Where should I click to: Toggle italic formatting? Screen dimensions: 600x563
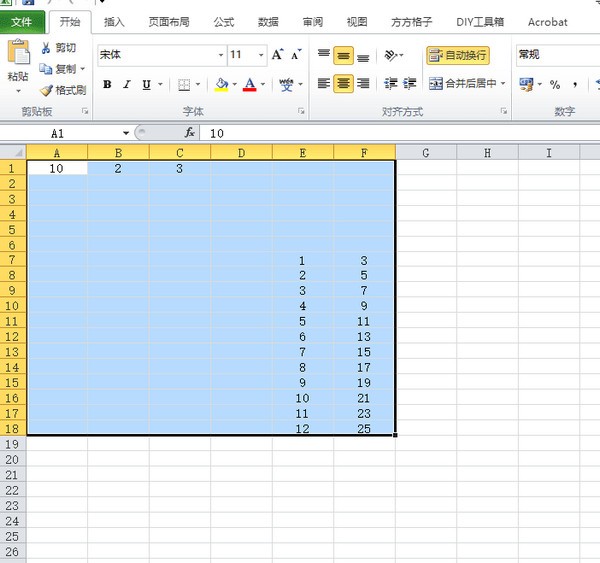(x=126, y=85)
